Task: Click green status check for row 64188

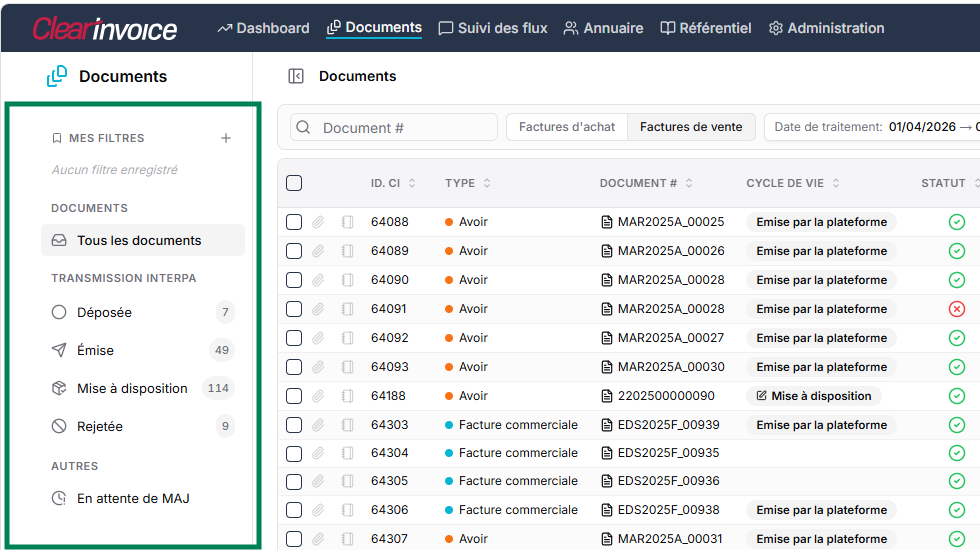Action: click(x=956, y=396)
